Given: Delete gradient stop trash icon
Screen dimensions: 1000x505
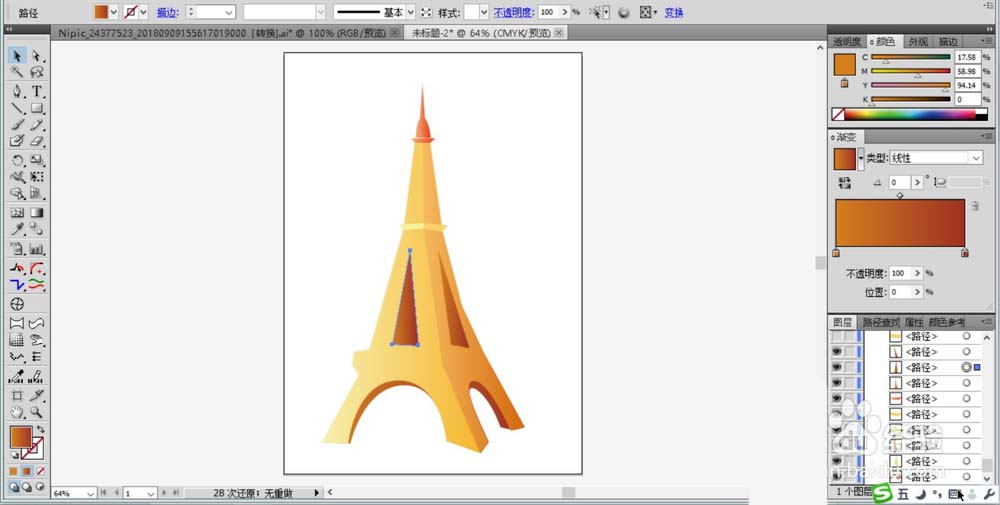Looking at the screenshot, I should 974,206.
